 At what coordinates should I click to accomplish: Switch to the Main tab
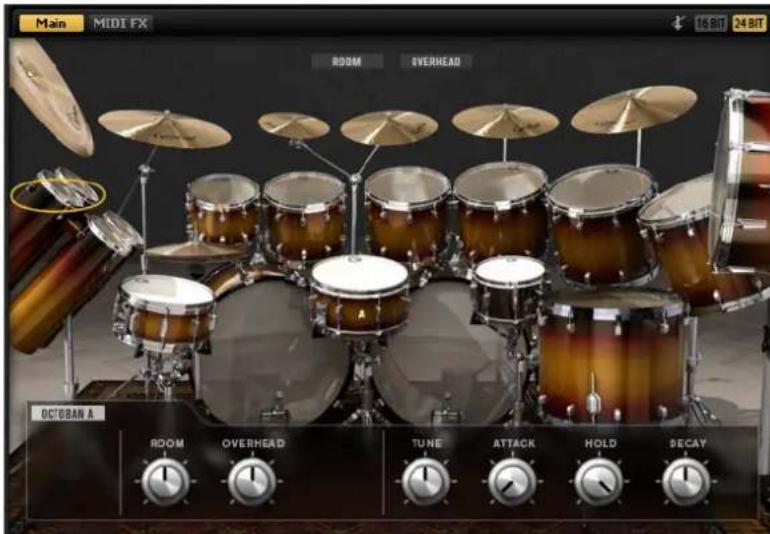[51, 23]
